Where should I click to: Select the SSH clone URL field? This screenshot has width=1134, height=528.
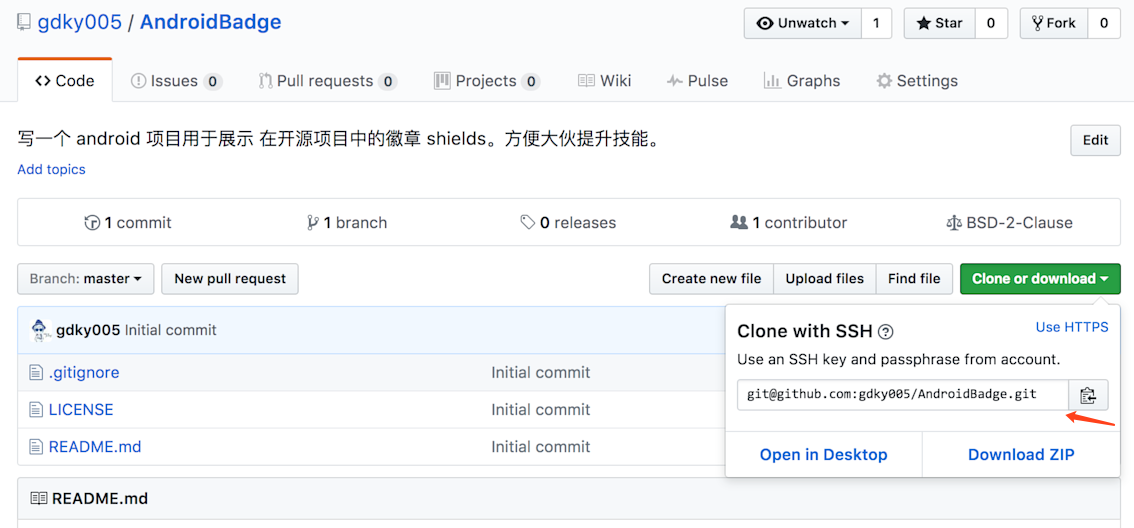pos(903,395)
